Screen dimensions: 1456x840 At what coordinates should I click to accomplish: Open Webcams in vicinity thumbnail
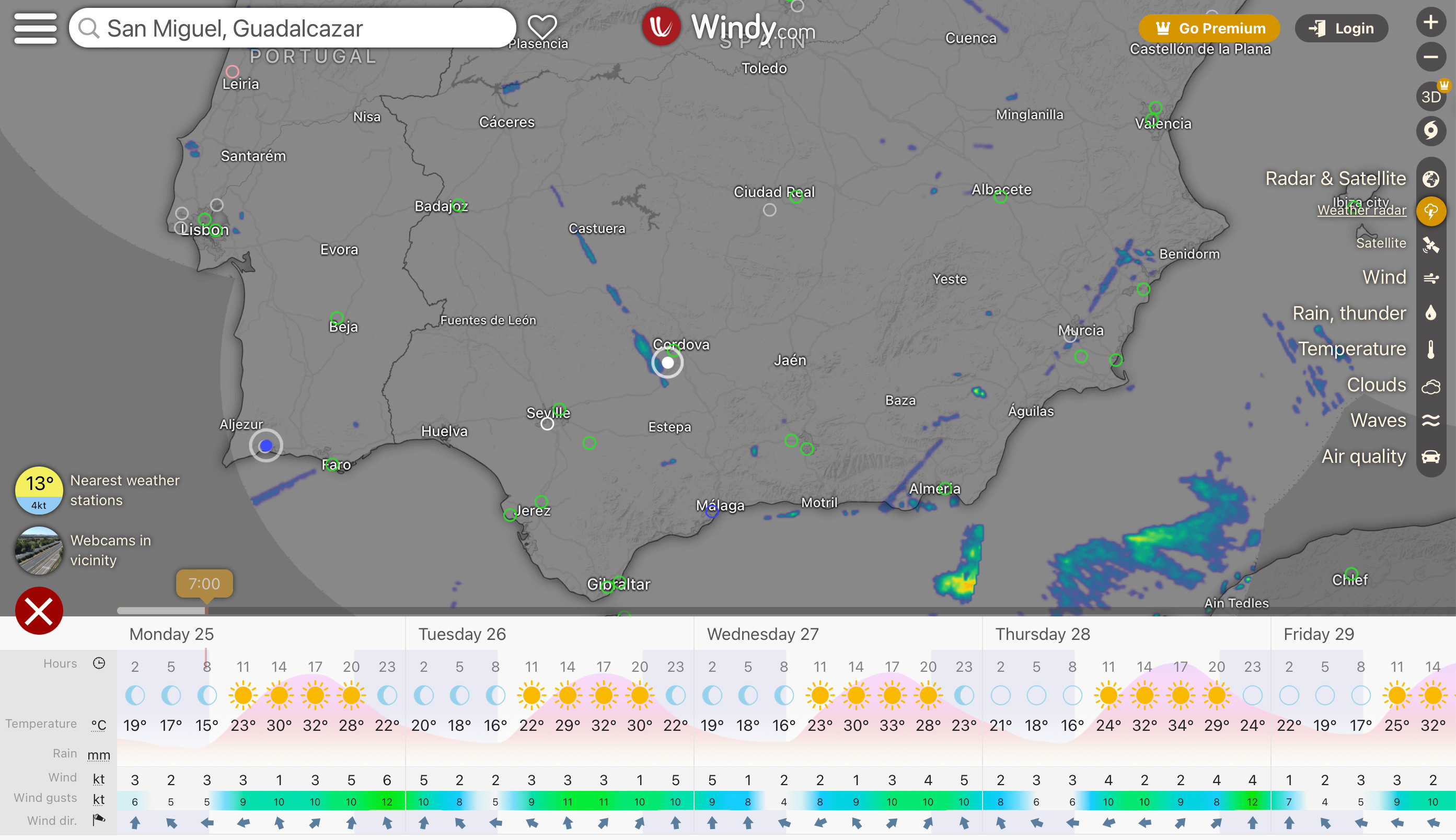click(39, 551)
